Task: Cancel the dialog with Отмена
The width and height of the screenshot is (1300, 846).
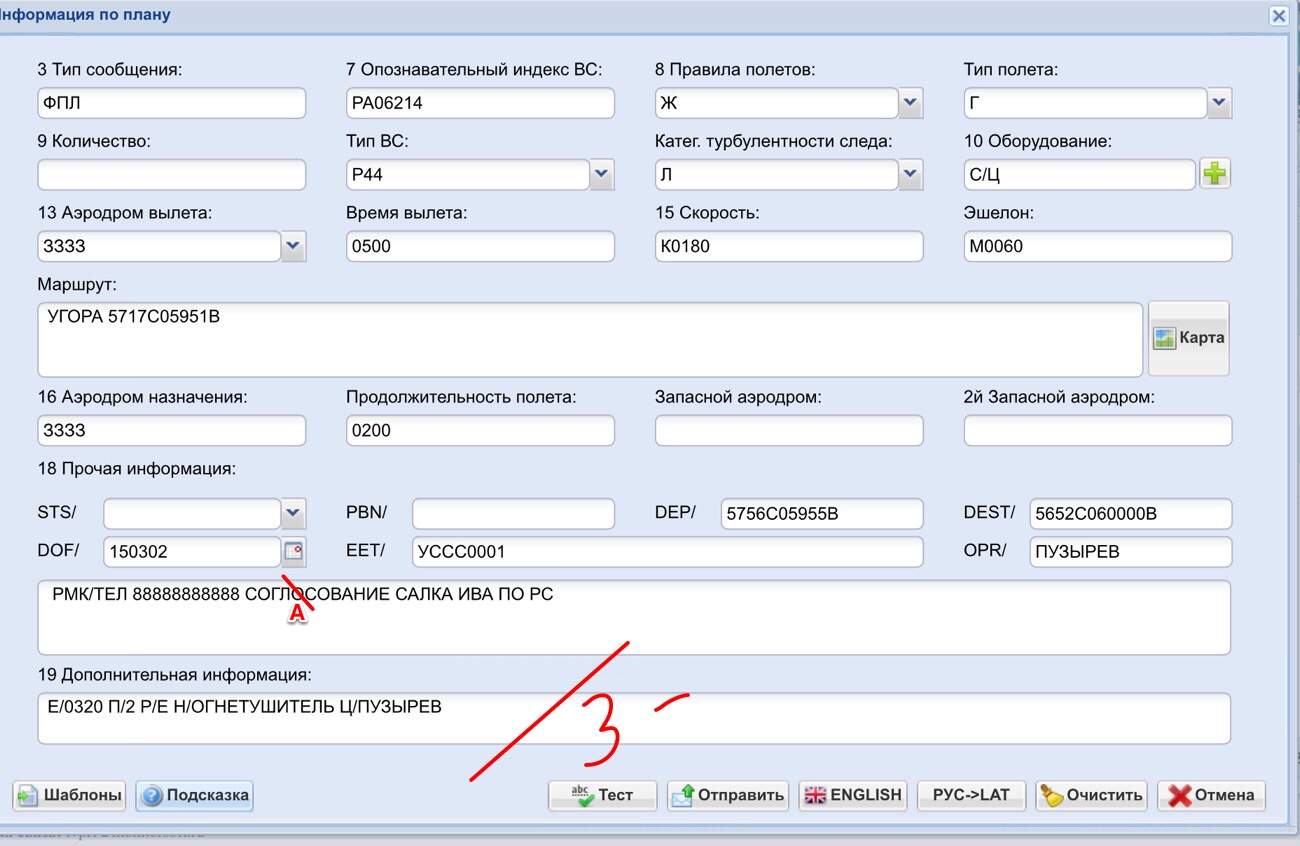Action: point(1211,796)
